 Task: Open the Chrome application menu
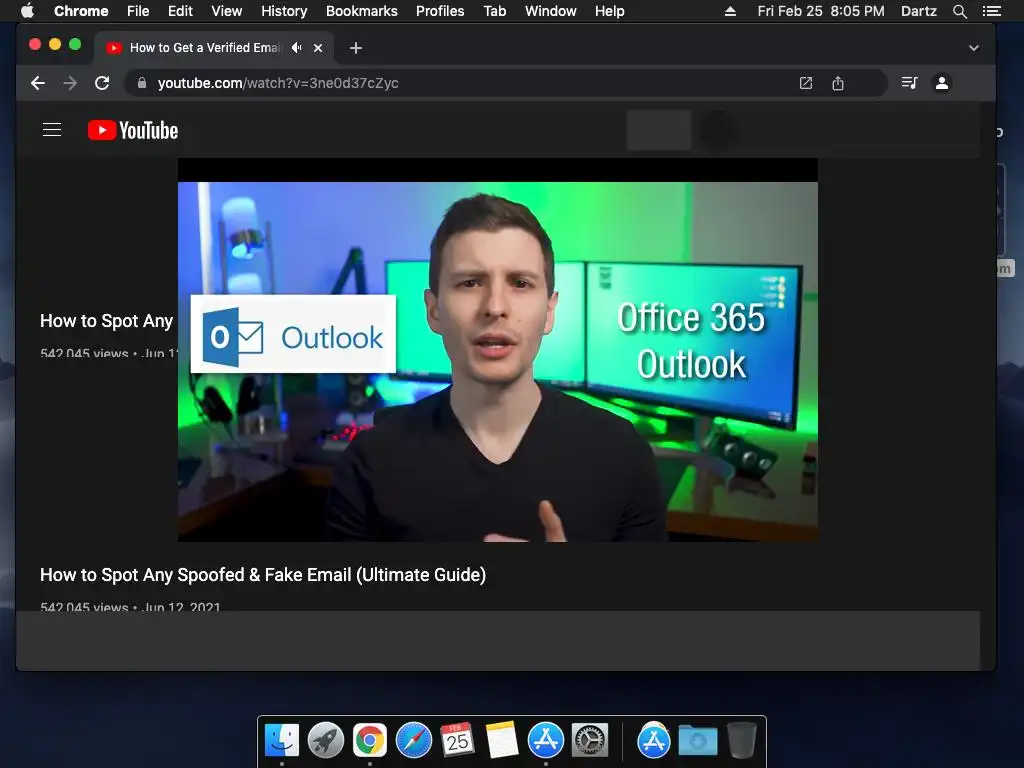tap(81, 11)
